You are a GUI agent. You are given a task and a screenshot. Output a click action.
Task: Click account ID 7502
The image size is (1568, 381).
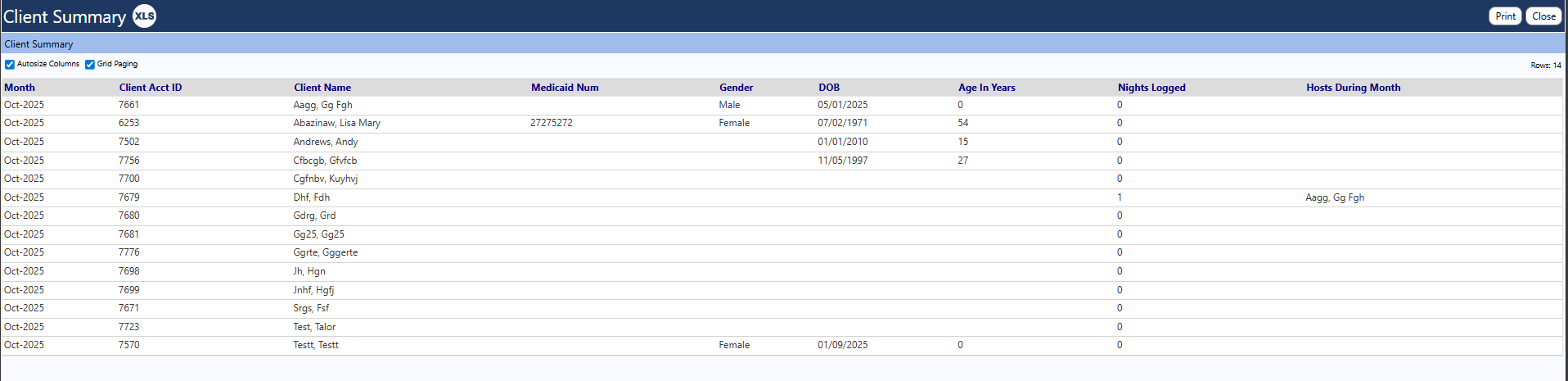point(128,142)
